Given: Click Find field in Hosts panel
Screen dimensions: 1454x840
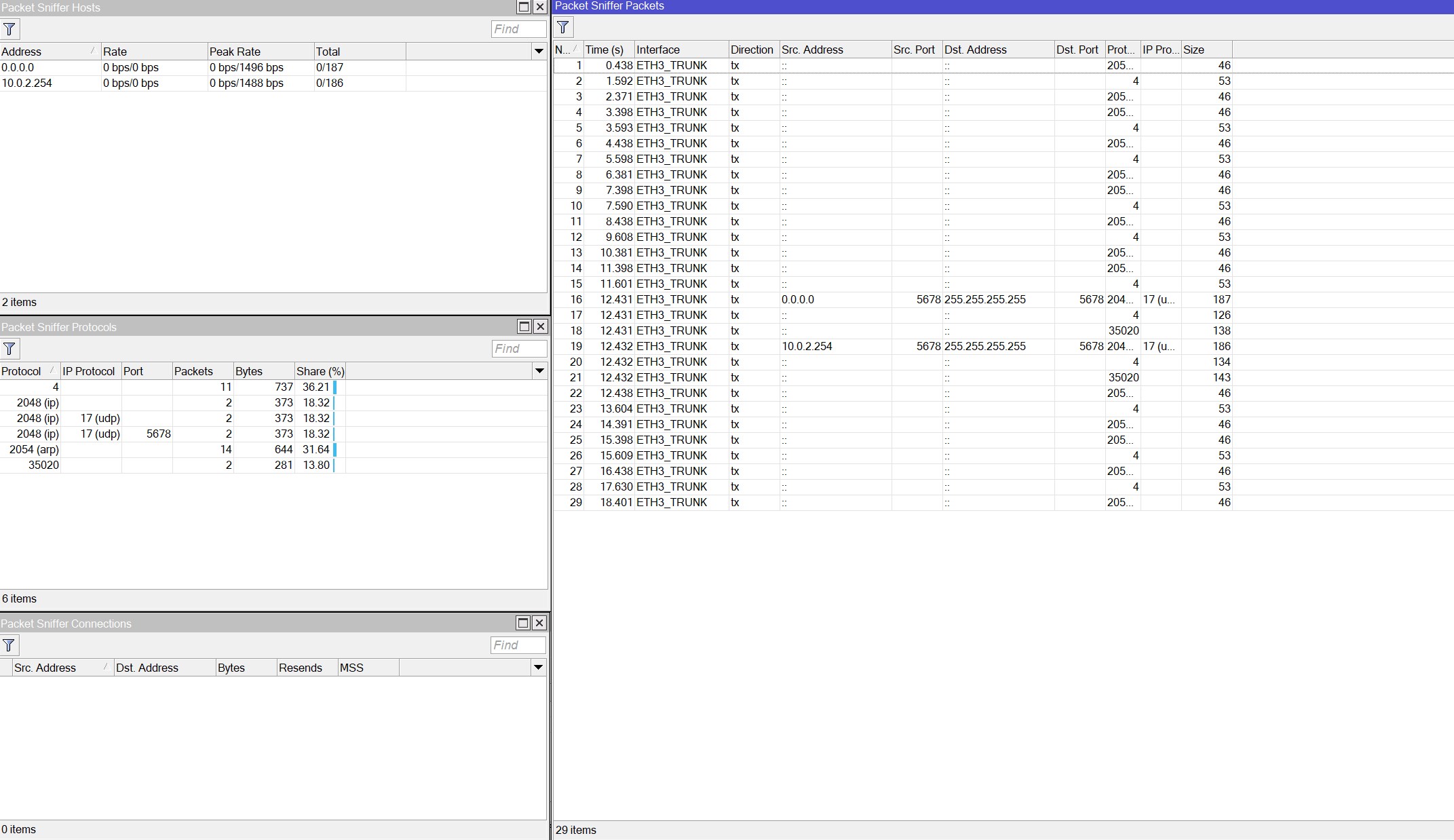Looking at the screenshot, I should (x=518, y=29).
